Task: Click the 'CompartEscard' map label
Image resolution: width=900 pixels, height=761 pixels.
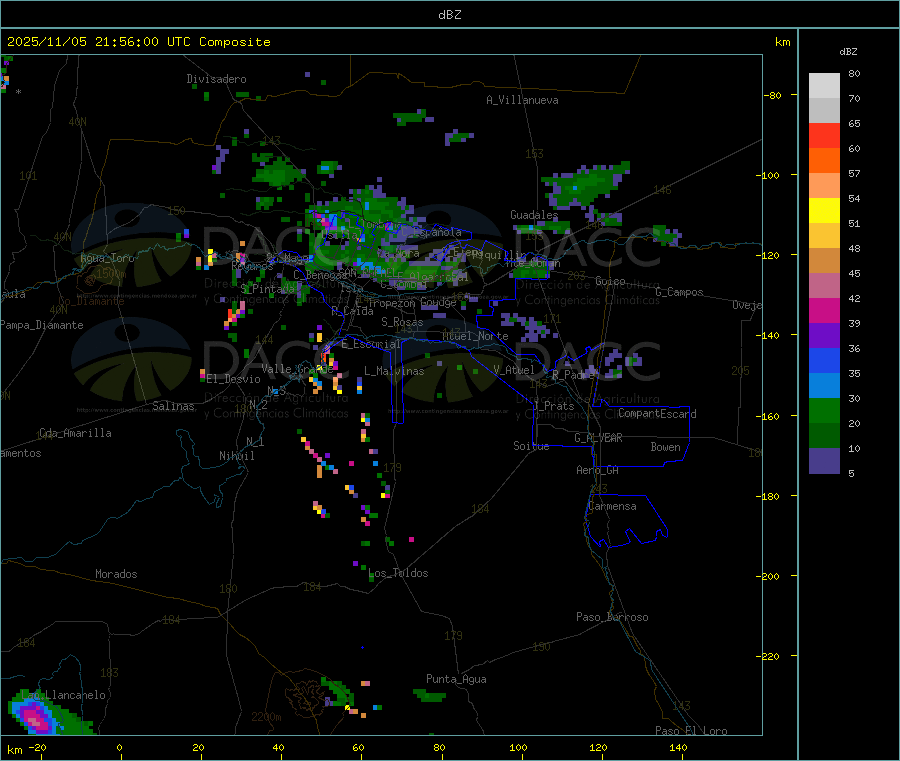Action: (x=657, y=414)
